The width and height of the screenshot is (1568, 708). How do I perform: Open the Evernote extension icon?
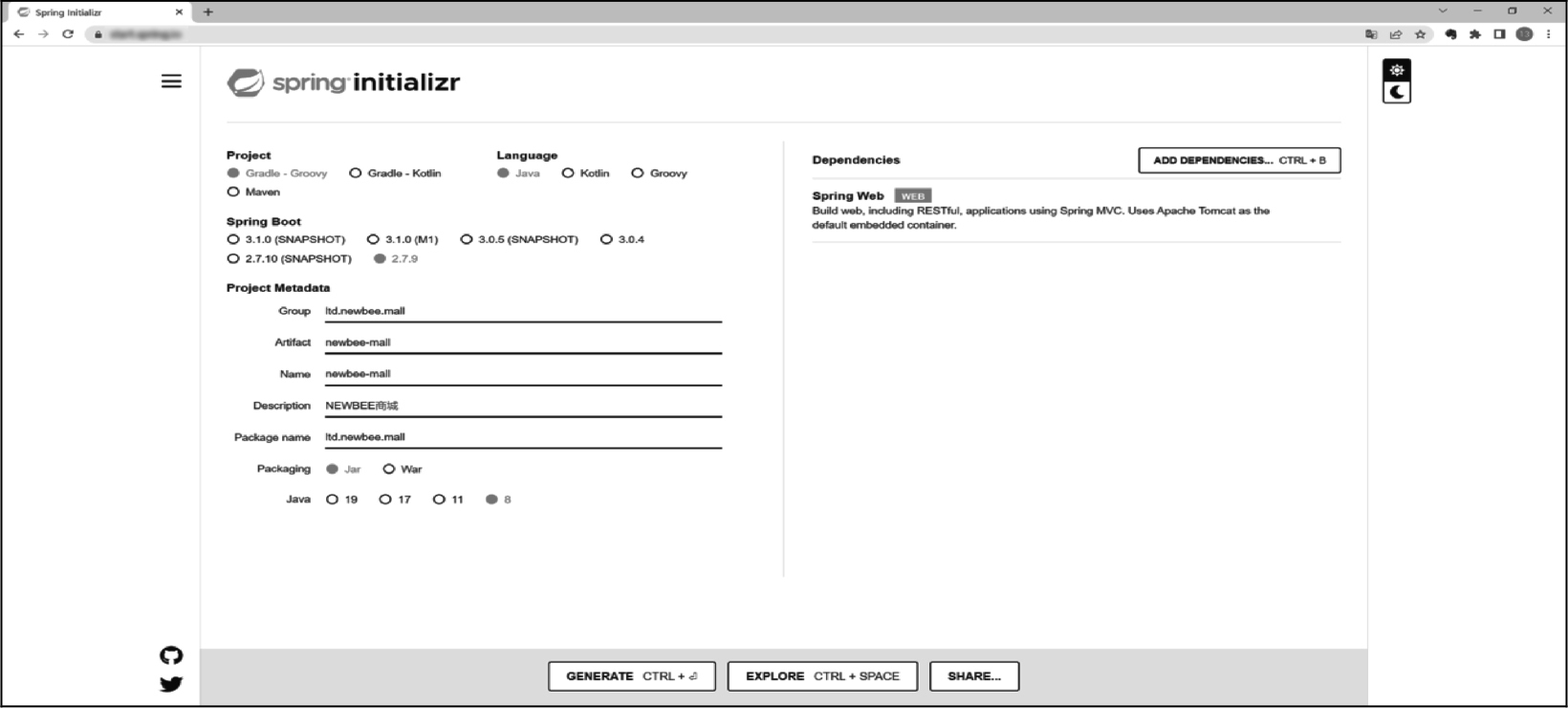click(x=1450, y=34)
